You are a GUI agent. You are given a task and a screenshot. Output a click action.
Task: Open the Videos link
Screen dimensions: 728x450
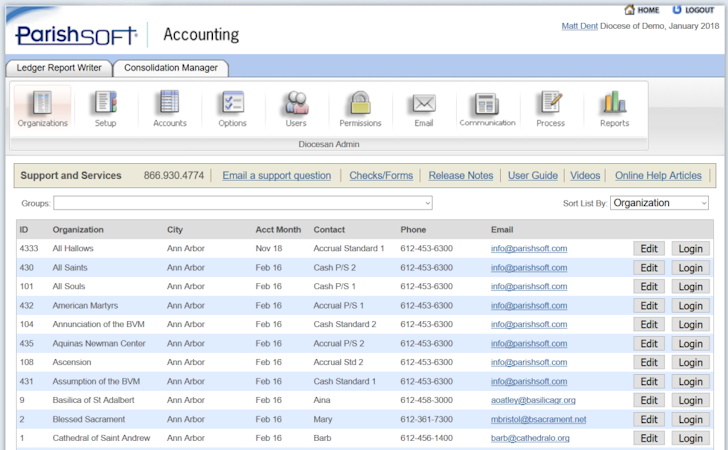[x=585, y=176]
